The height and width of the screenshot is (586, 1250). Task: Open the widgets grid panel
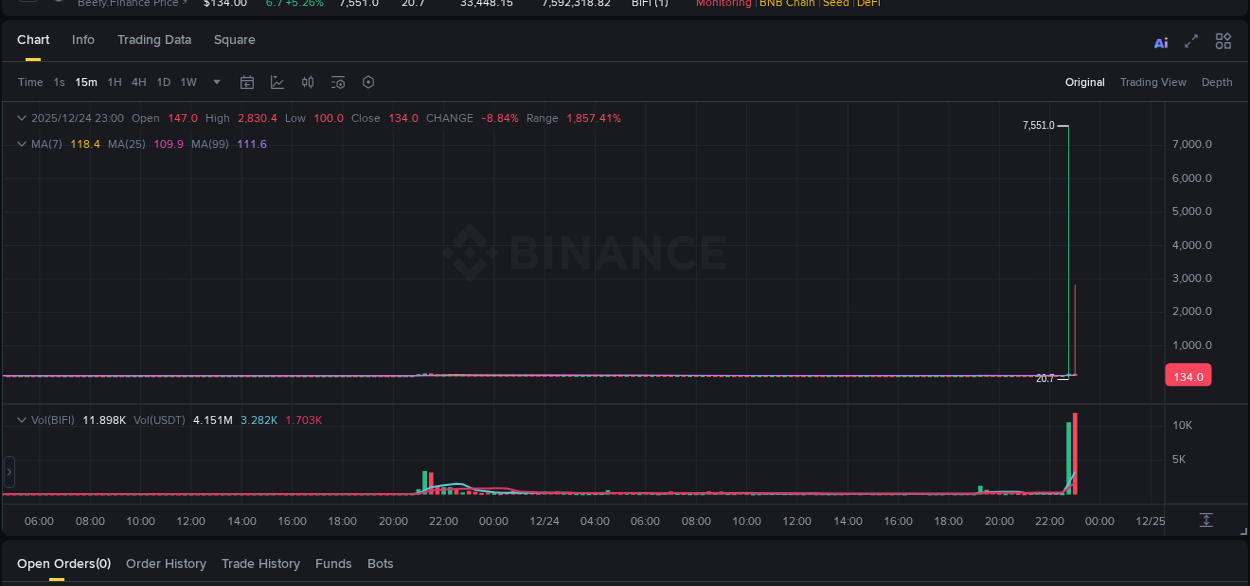click(x=1222, y=41)
